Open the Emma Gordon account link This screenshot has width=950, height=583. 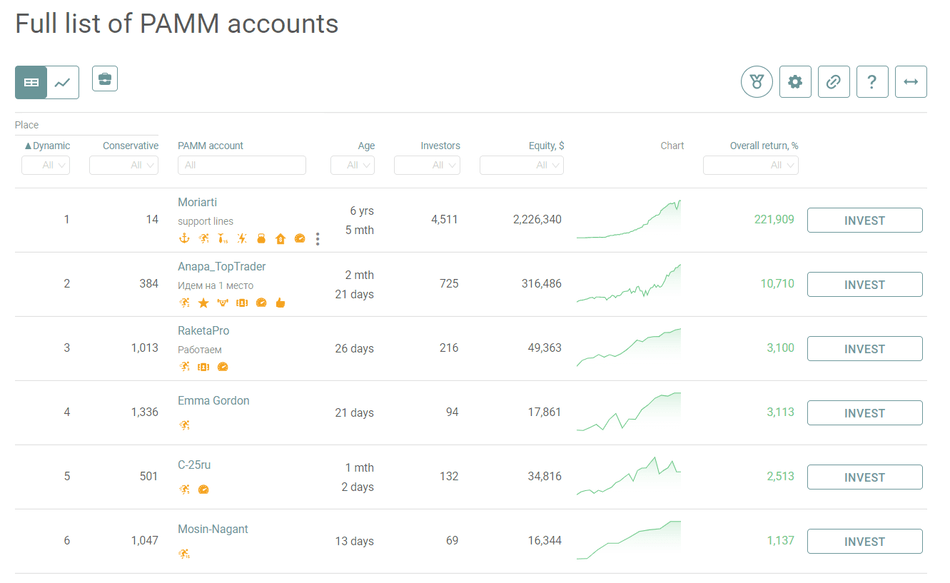(213, 401)
